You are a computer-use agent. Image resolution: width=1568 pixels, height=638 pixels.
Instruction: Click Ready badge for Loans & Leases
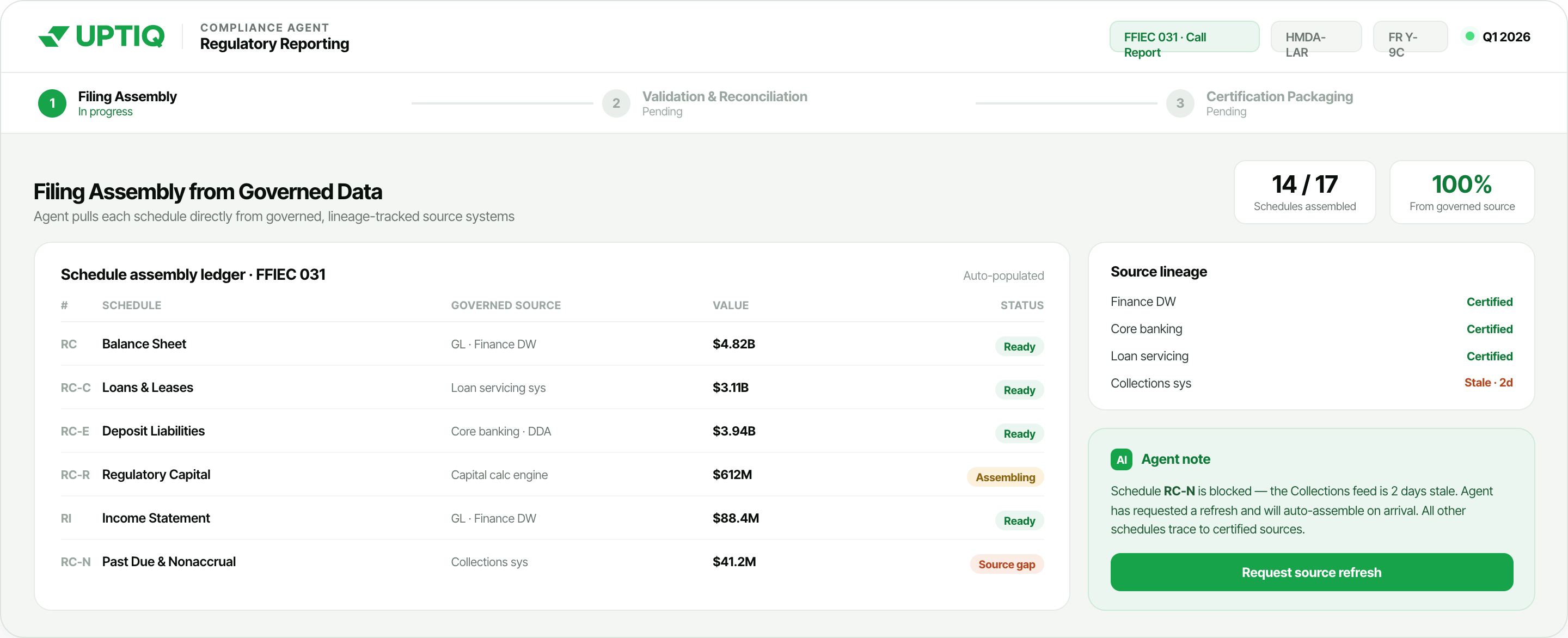pos(1019,390)
